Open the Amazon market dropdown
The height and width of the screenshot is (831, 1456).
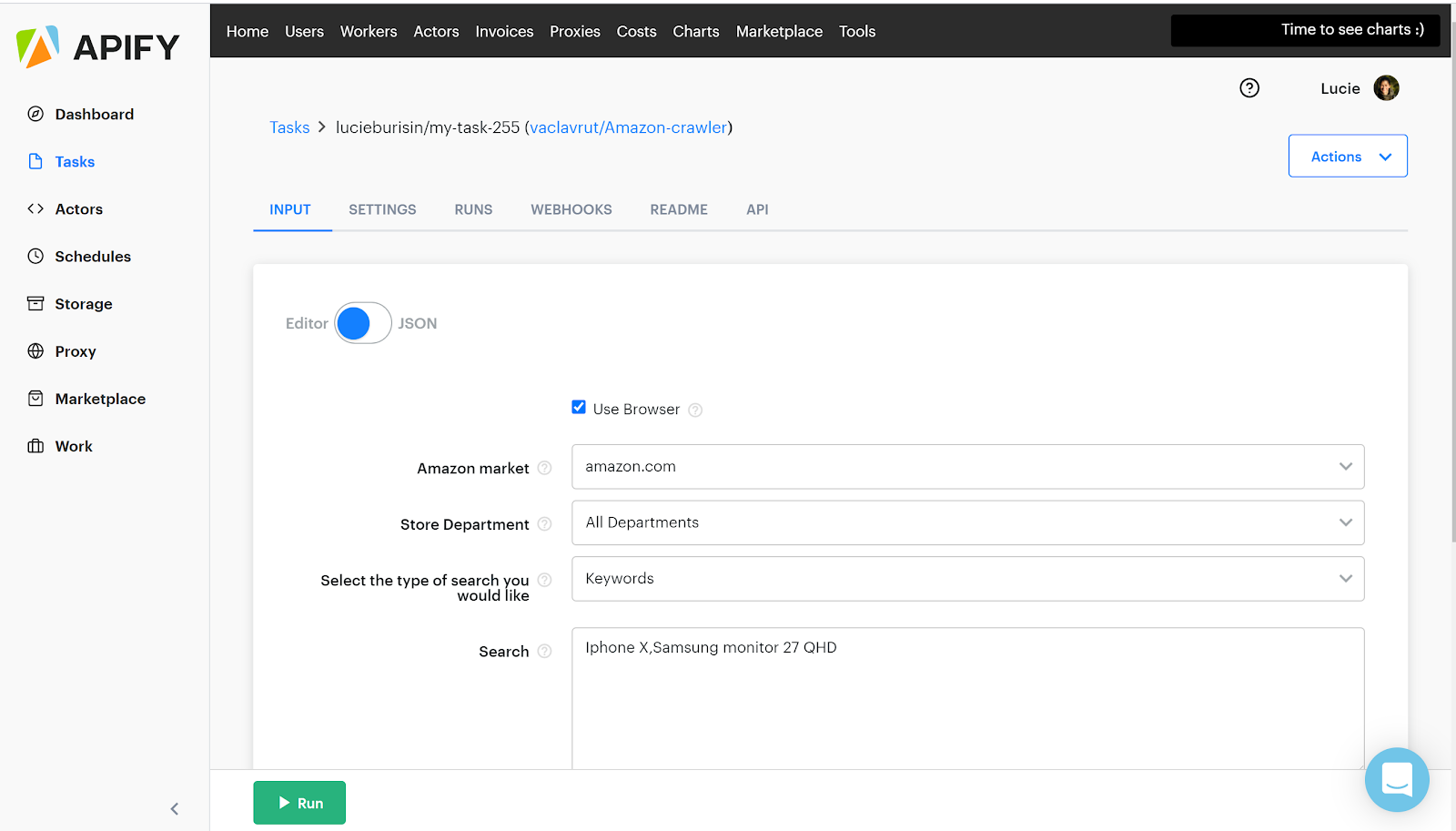coord(967,467)
